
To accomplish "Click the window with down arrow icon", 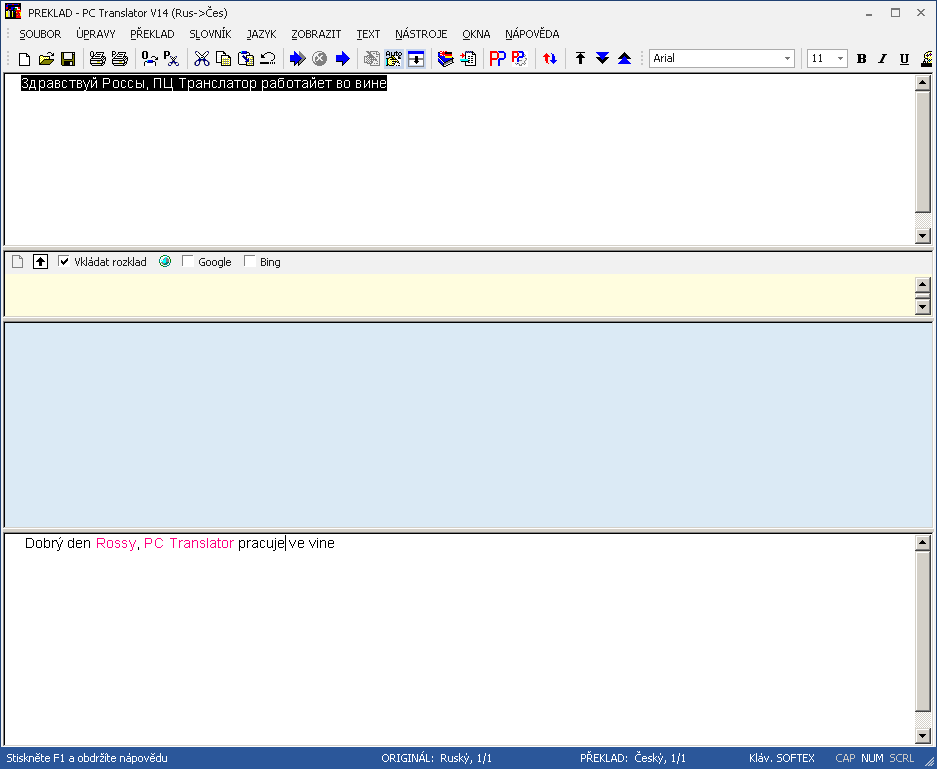I will pos(416,59).
